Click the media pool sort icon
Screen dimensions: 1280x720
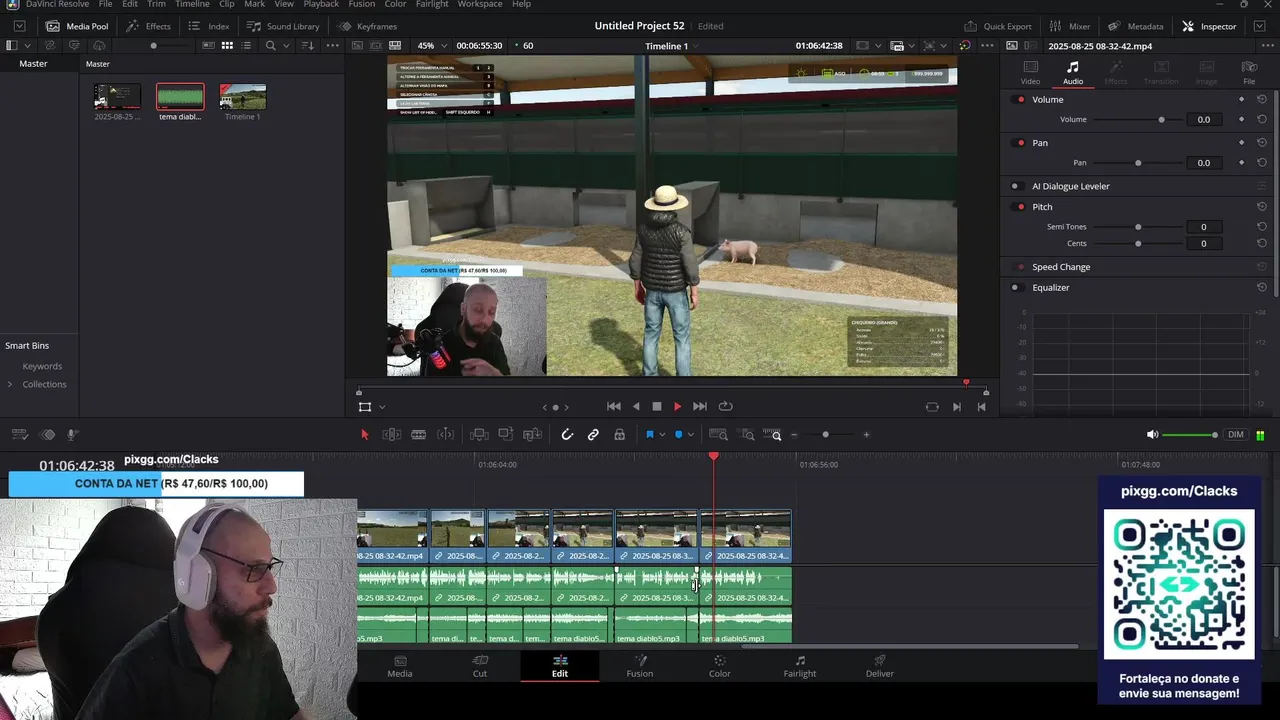click(308, 46)
